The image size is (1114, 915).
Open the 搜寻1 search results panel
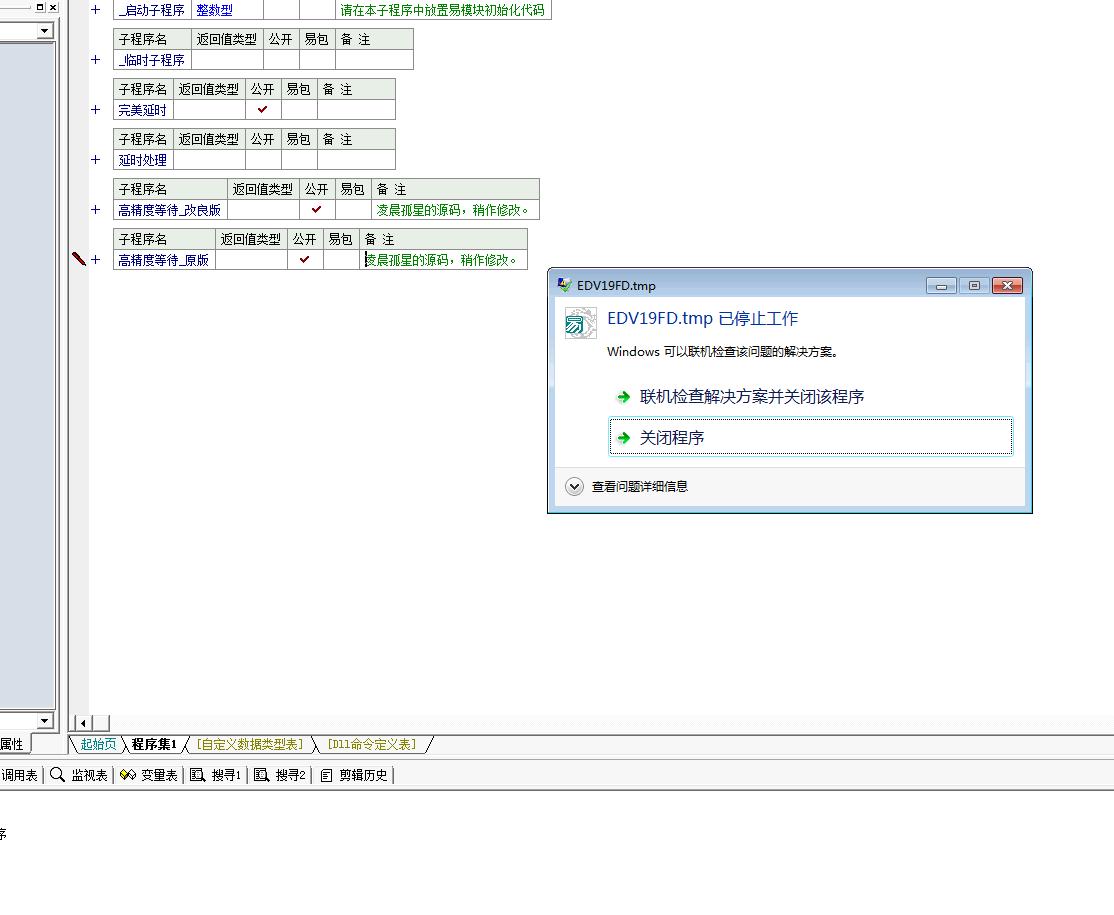pos(216,775)
